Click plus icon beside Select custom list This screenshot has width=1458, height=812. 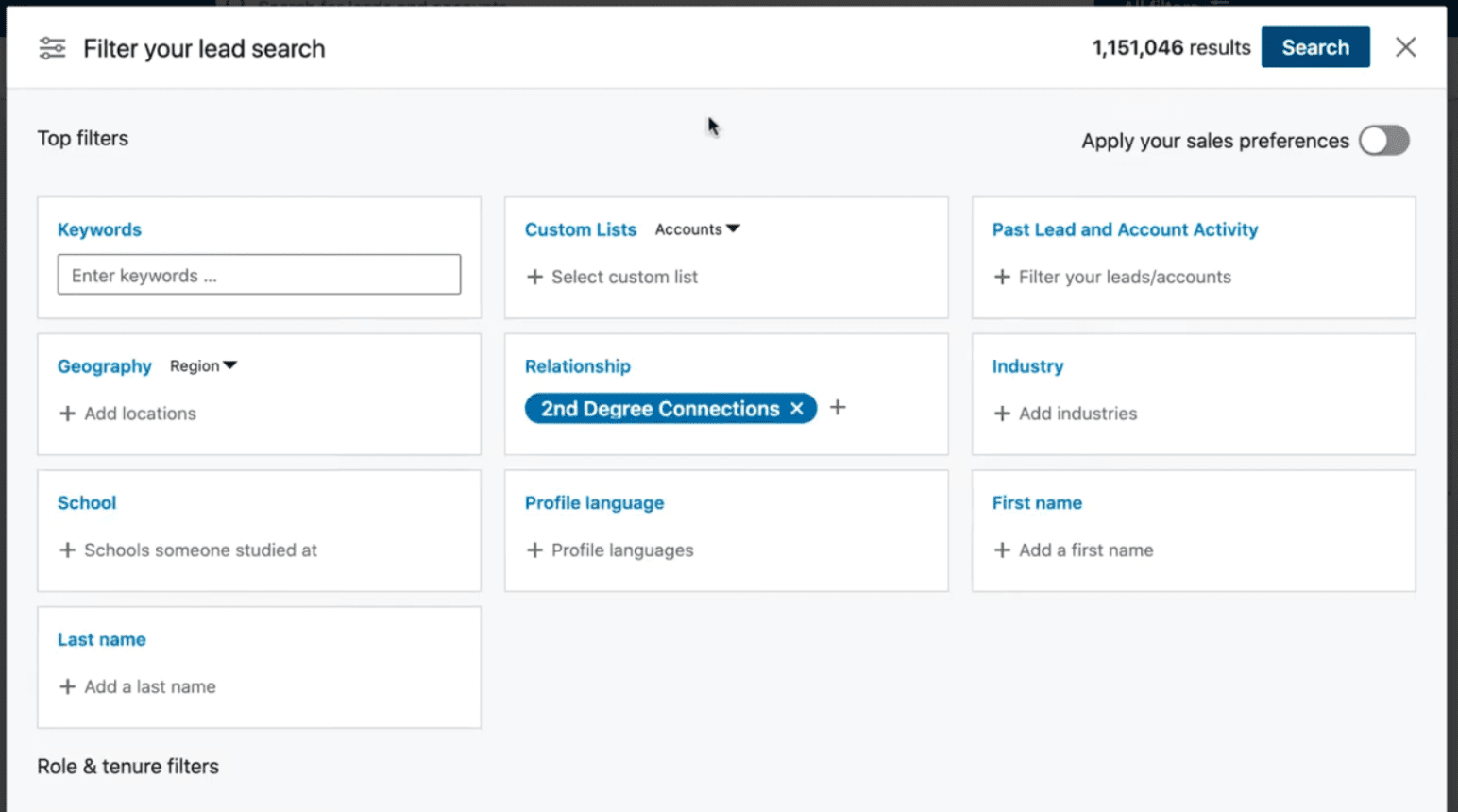tap(534, 277)
